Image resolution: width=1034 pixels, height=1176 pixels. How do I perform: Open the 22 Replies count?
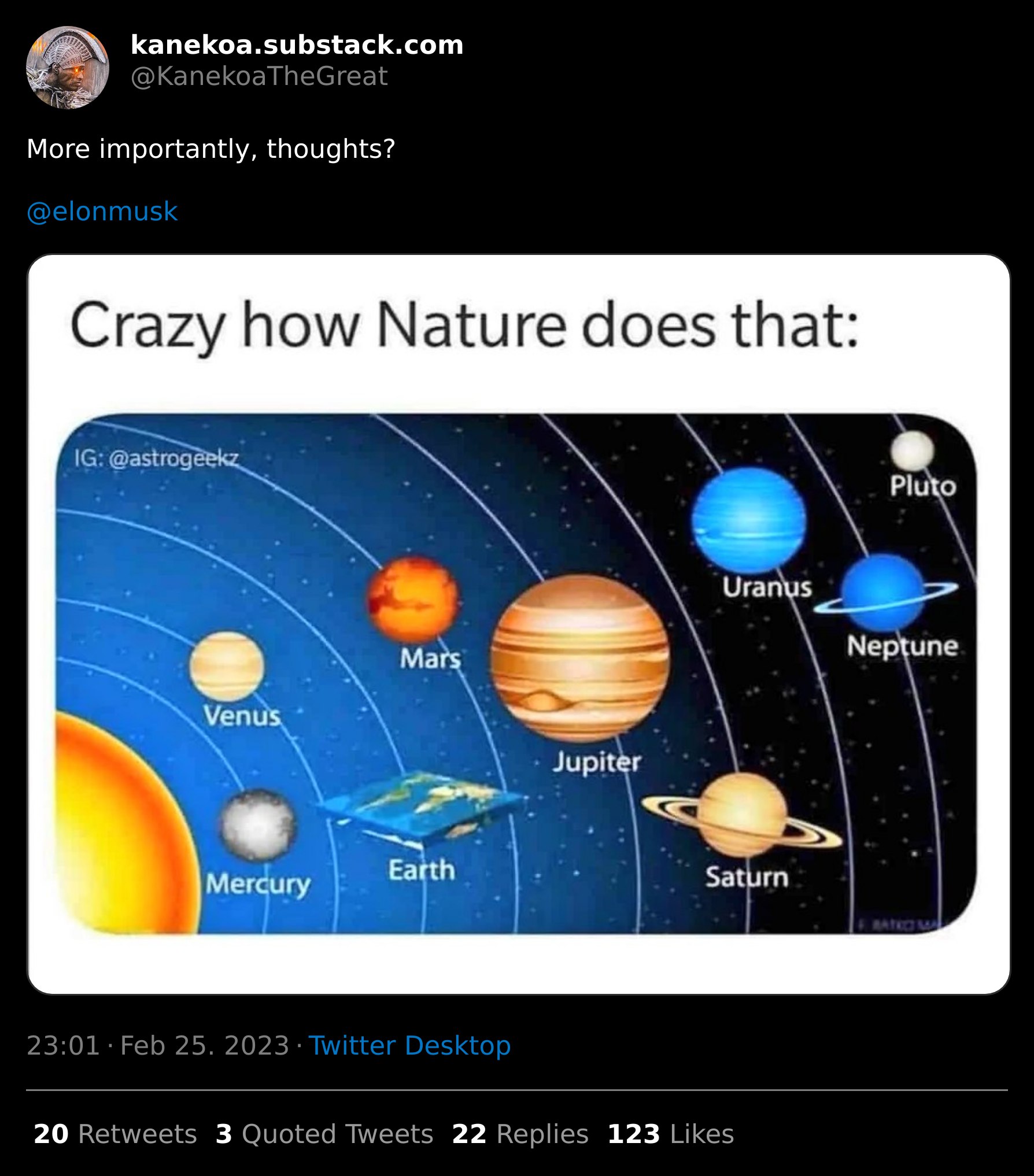click(x=520, y=1134)
